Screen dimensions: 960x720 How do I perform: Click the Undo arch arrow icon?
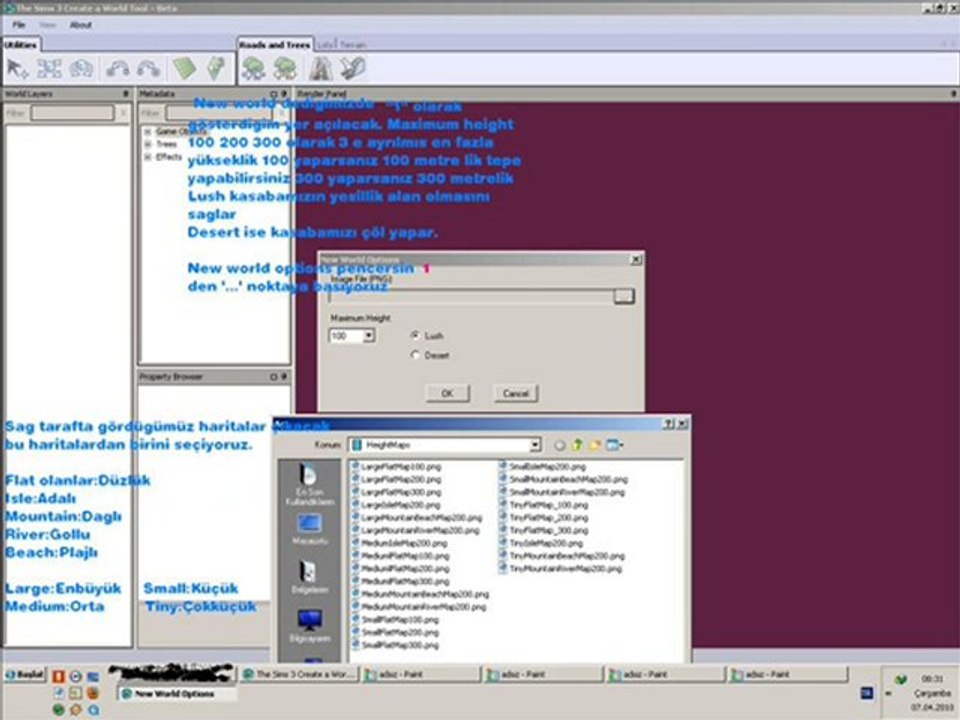pos(118,69)
